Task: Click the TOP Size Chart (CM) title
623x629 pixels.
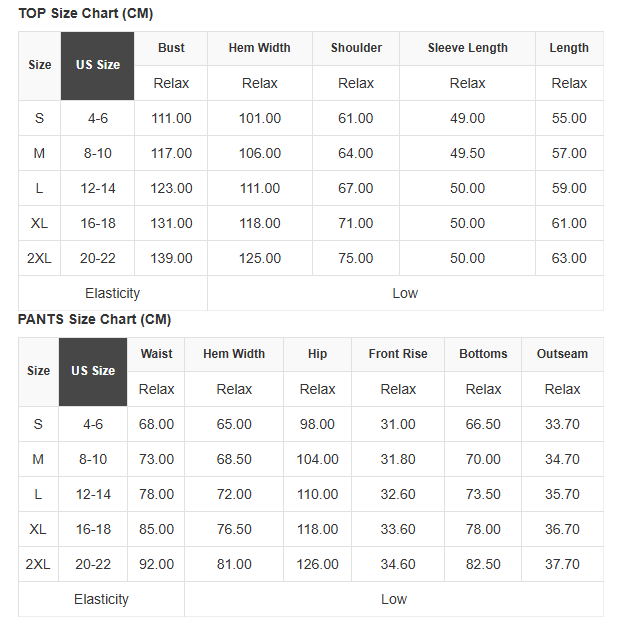Action: (x=86, y=14)
